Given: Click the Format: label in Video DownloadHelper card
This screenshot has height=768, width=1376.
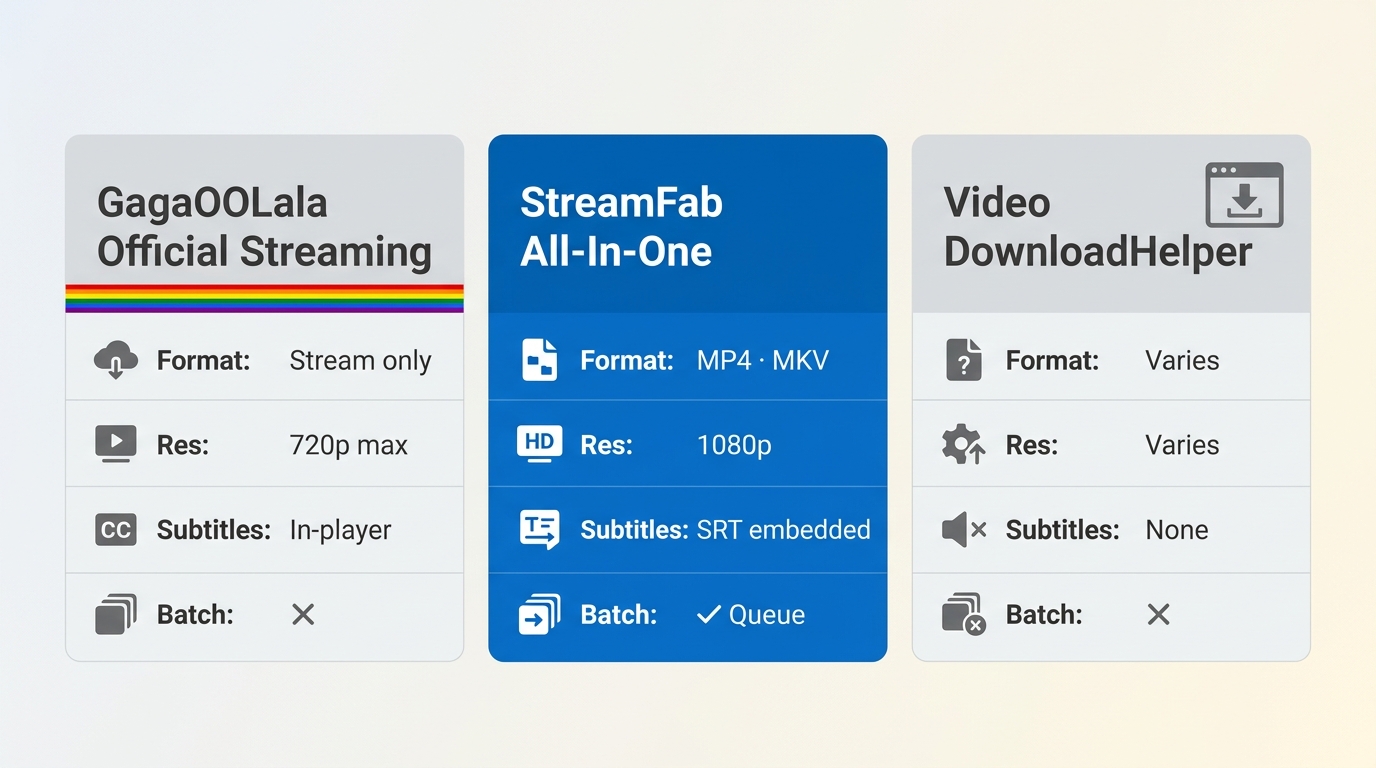Looking at the screenshot, I should [x=1052, y=360].
